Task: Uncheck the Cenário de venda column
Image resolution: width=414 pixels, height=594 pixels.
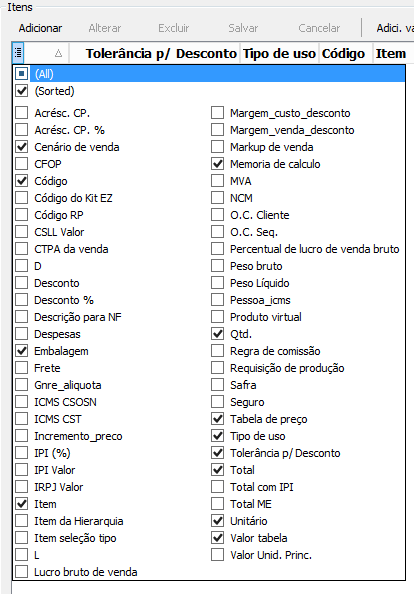Action: click(22, 147)
